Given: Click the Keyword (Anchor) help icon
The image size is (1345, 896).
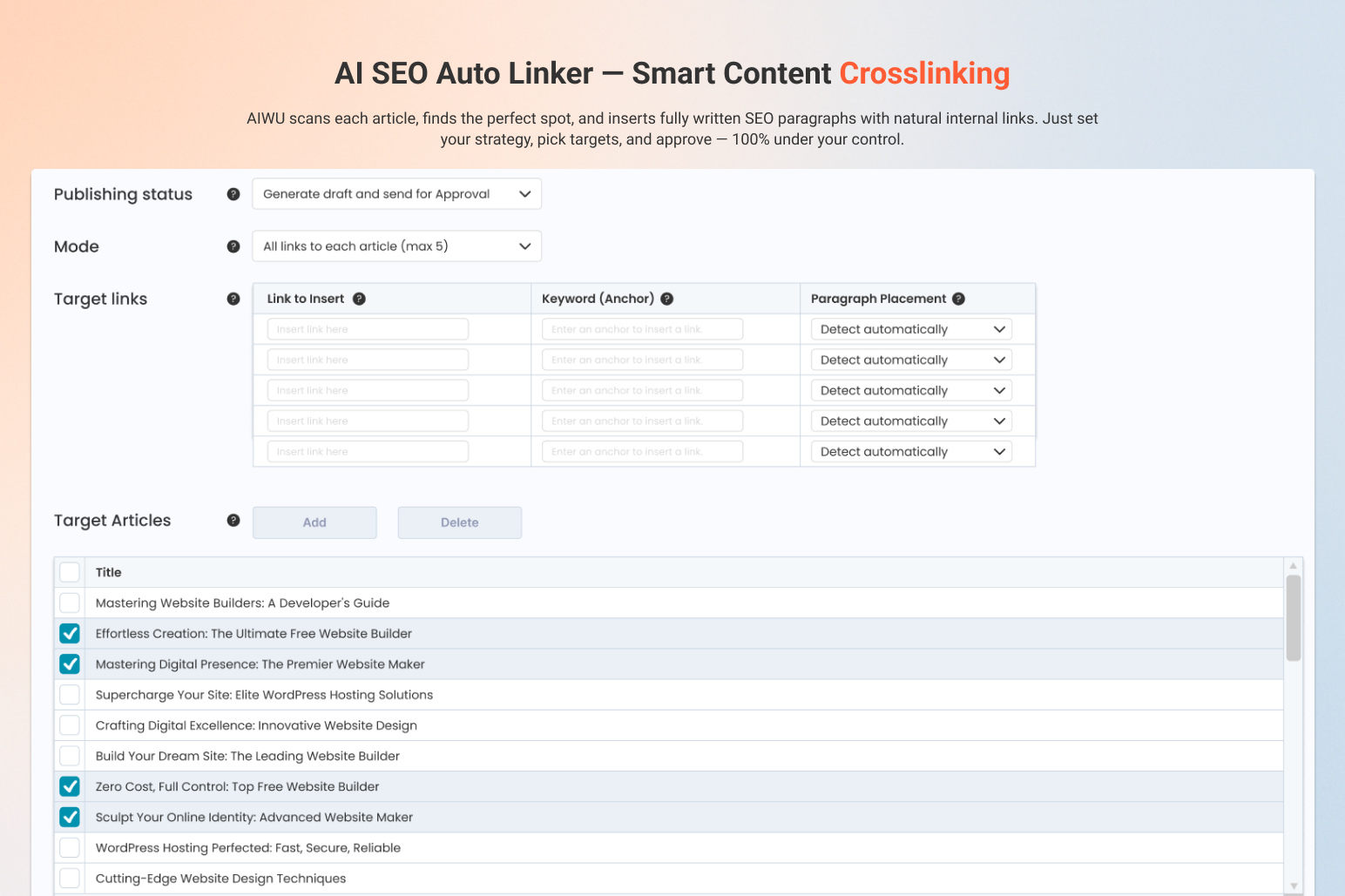Looking at the screenshot, I should point(666,298).
